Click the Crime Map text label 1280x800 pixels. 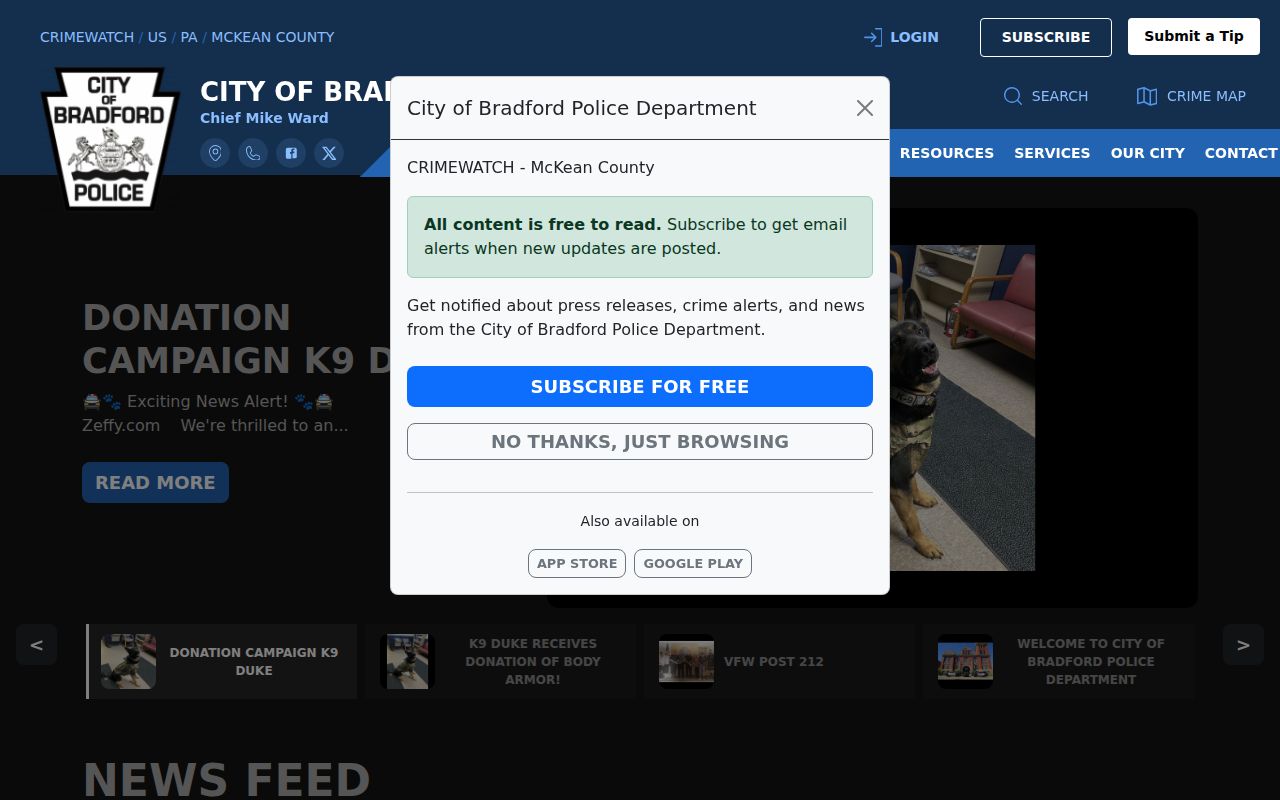tap(1206, 96)
